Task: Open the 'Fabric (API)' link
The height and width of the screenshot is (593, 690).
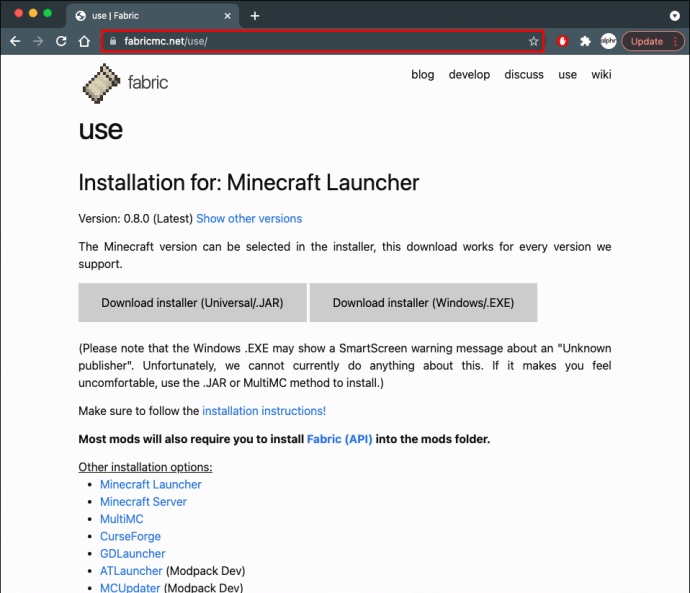Action: click(339, 439)
